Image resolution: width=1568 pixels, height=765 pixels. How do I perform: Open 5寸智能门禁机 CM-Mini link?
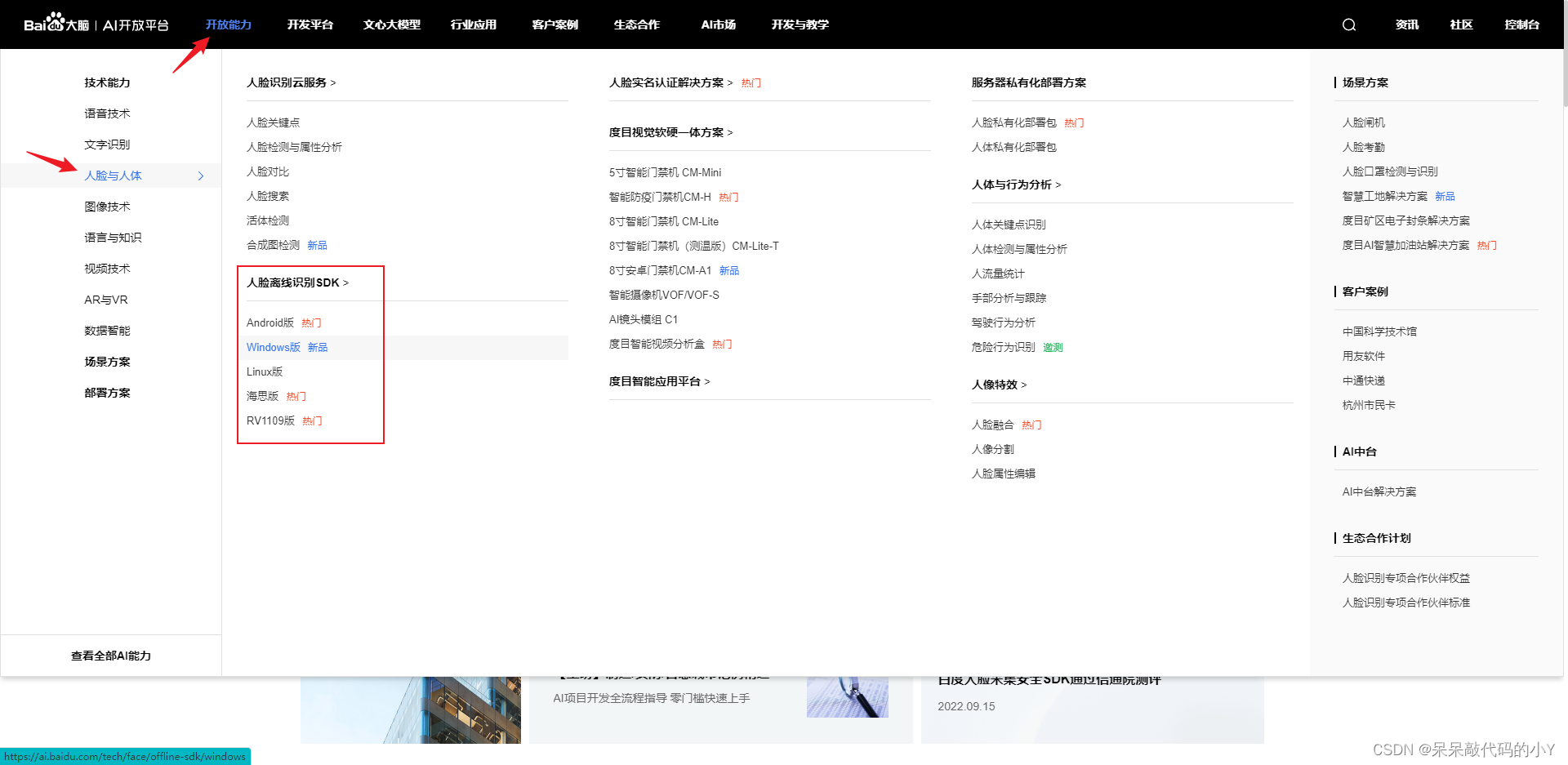[665, 172]
